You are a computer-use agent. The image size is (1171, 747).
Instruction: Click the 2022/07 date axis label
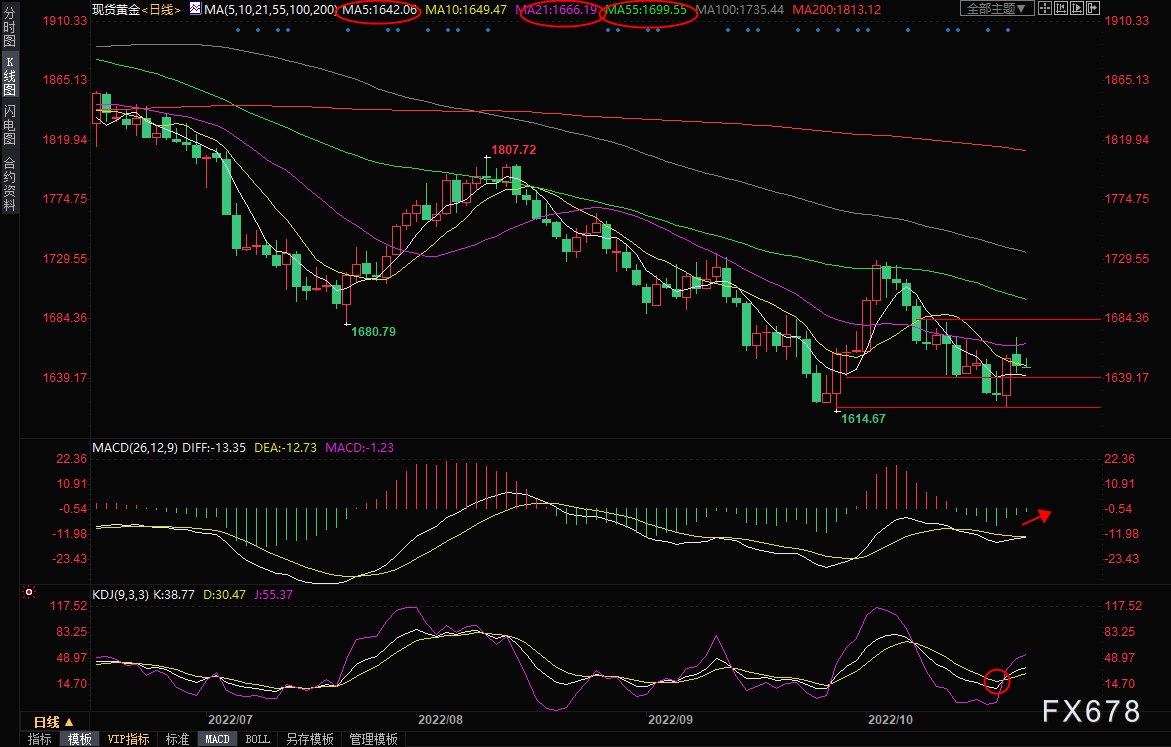click(x=230, y=719)
